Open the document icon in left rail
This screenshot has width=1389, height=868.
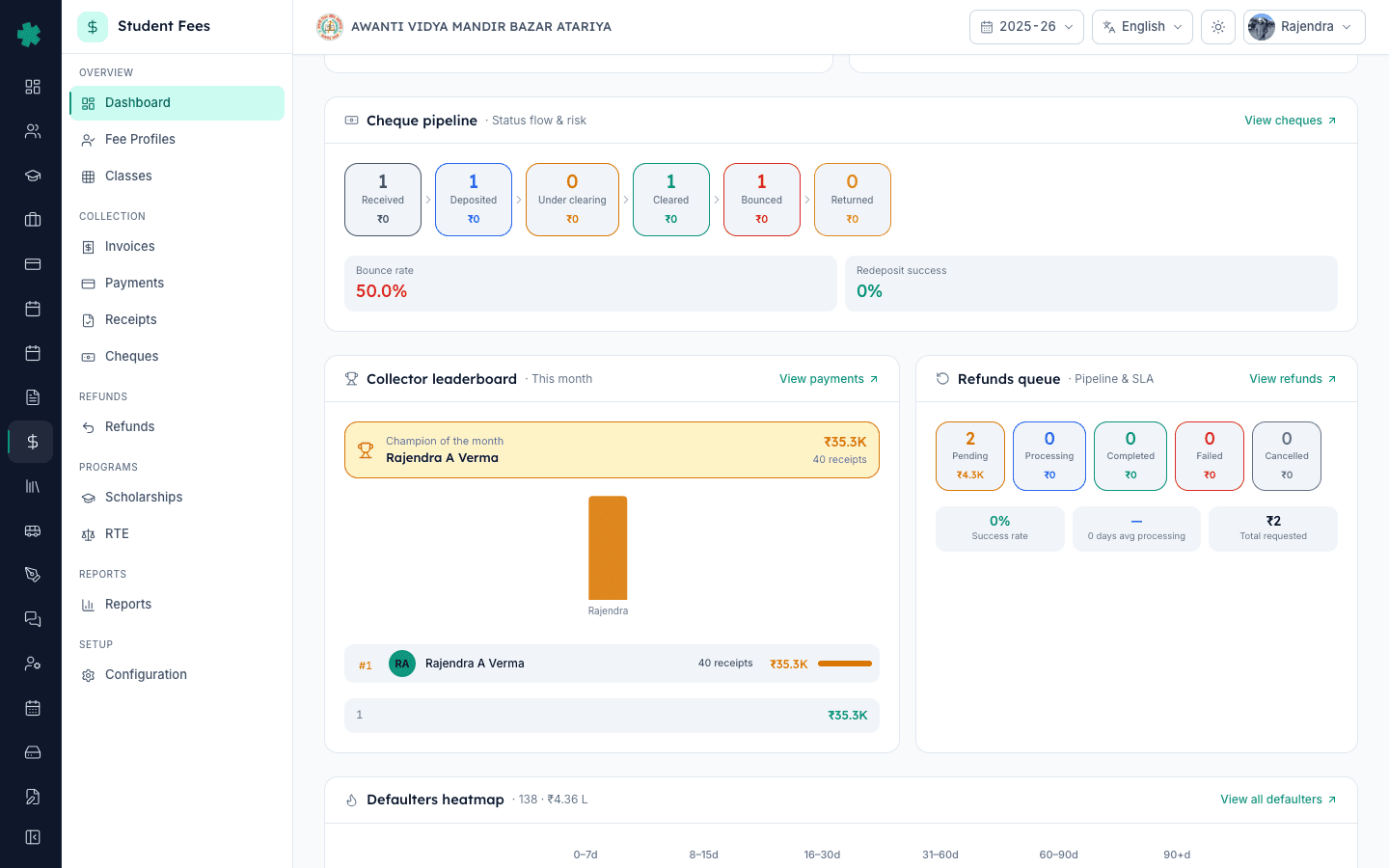pos(33,397)
